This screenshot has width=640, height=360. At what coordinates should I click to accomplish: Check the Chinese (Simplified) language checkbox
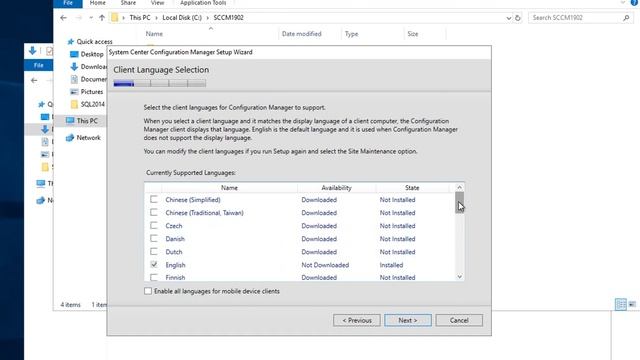coord(153,200)
